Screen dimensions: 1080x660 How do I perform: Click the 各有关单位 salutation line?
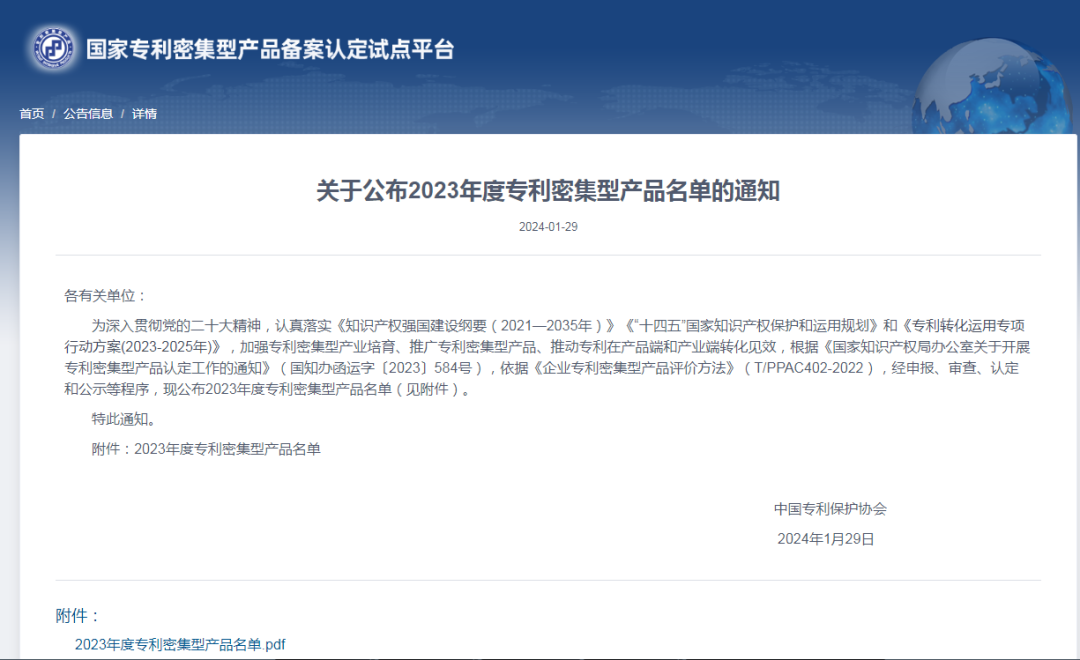coord(105,295)
